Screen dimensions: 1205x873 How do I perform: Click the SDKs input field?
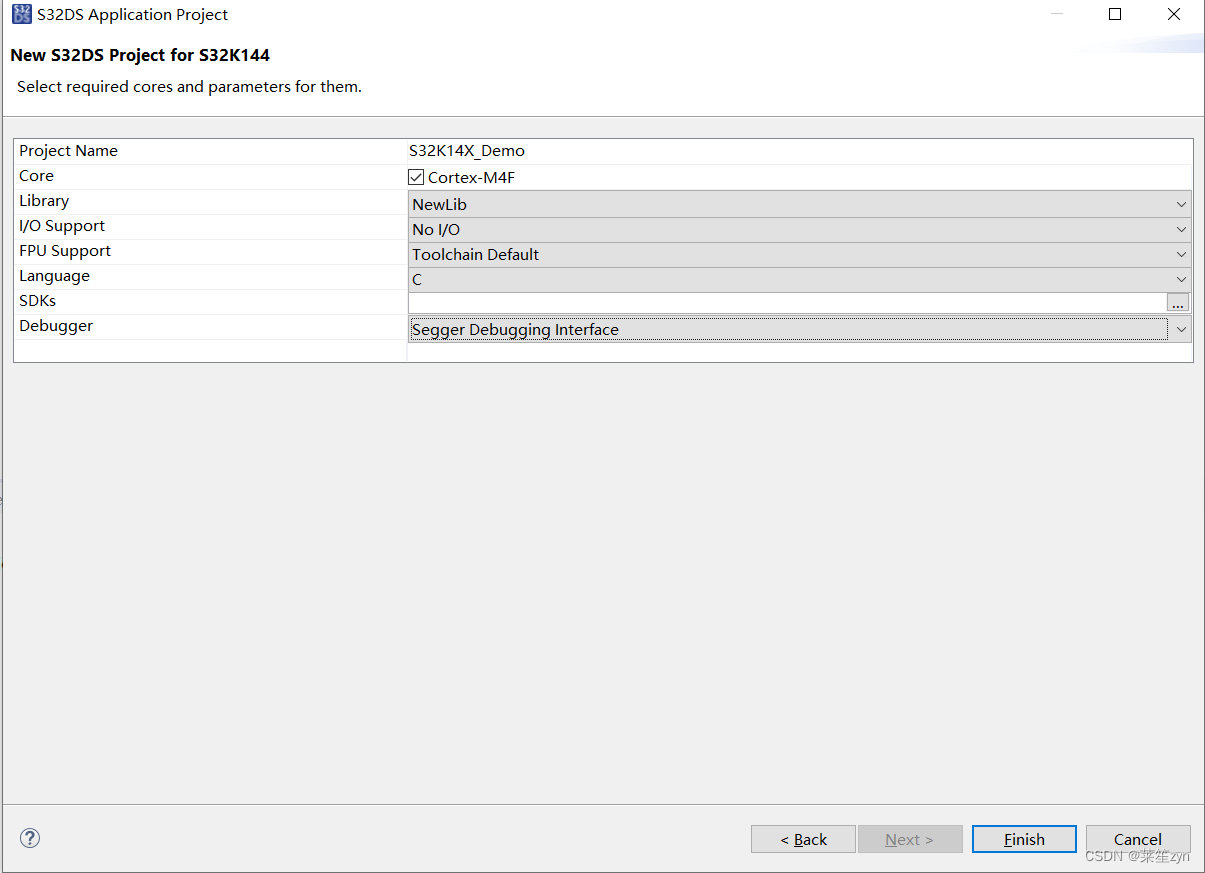(787, 303)
